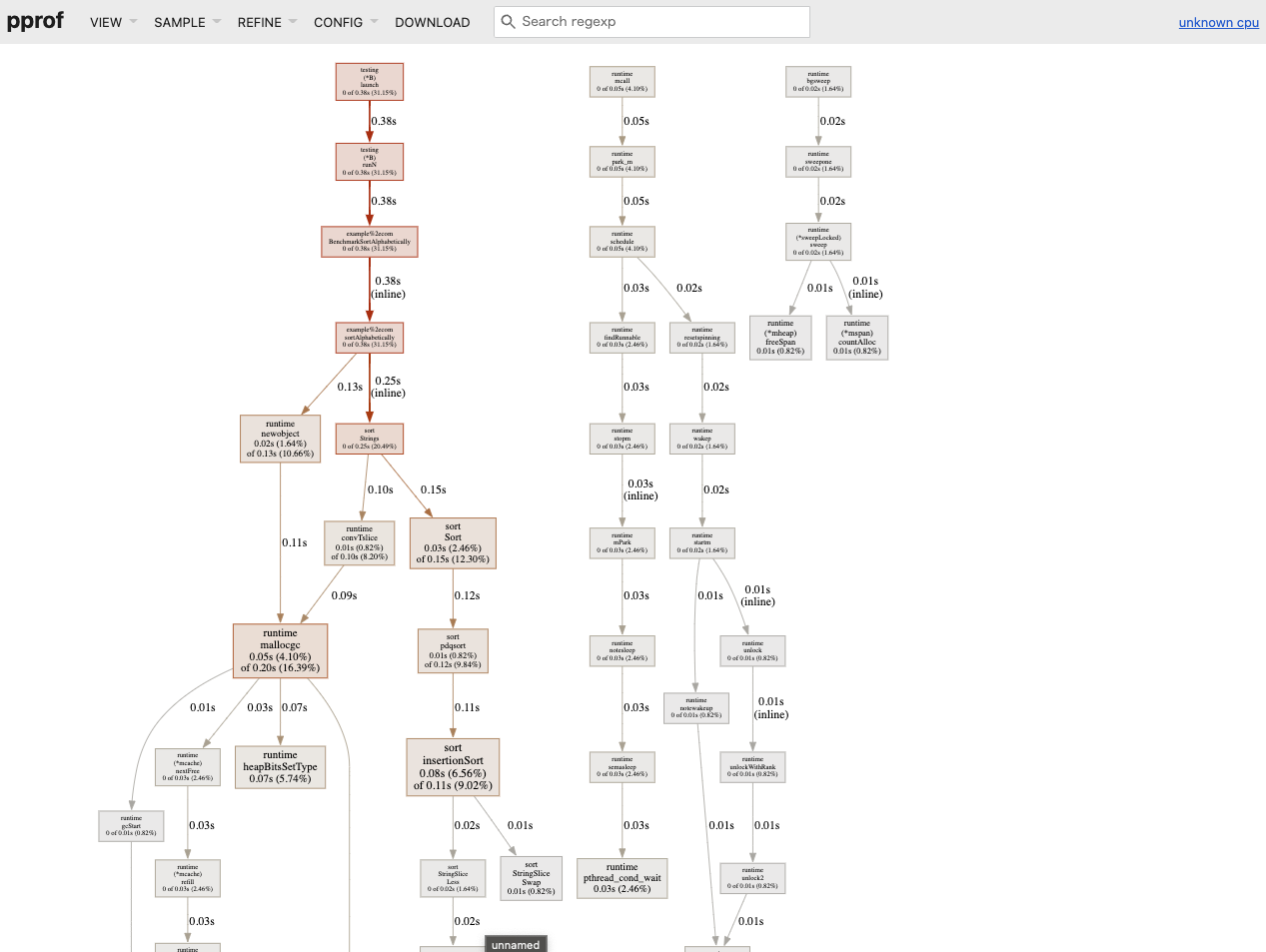Open the unknown cpu link
The image size is (1266, 952).
pyautogui.click(x=1218, y=22)
